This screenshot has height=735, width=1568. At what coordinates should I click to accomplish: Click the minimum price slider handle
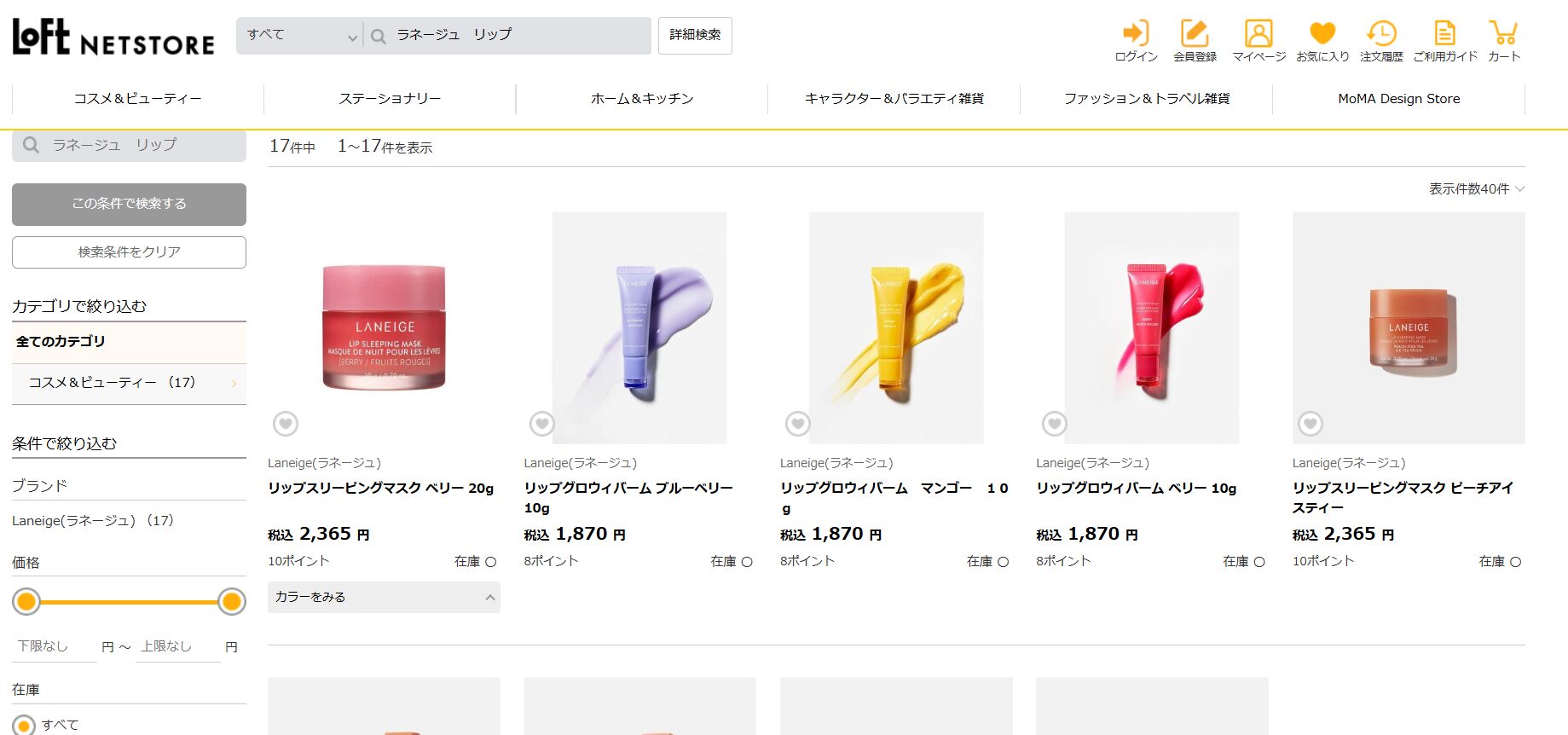coord(26,602)
